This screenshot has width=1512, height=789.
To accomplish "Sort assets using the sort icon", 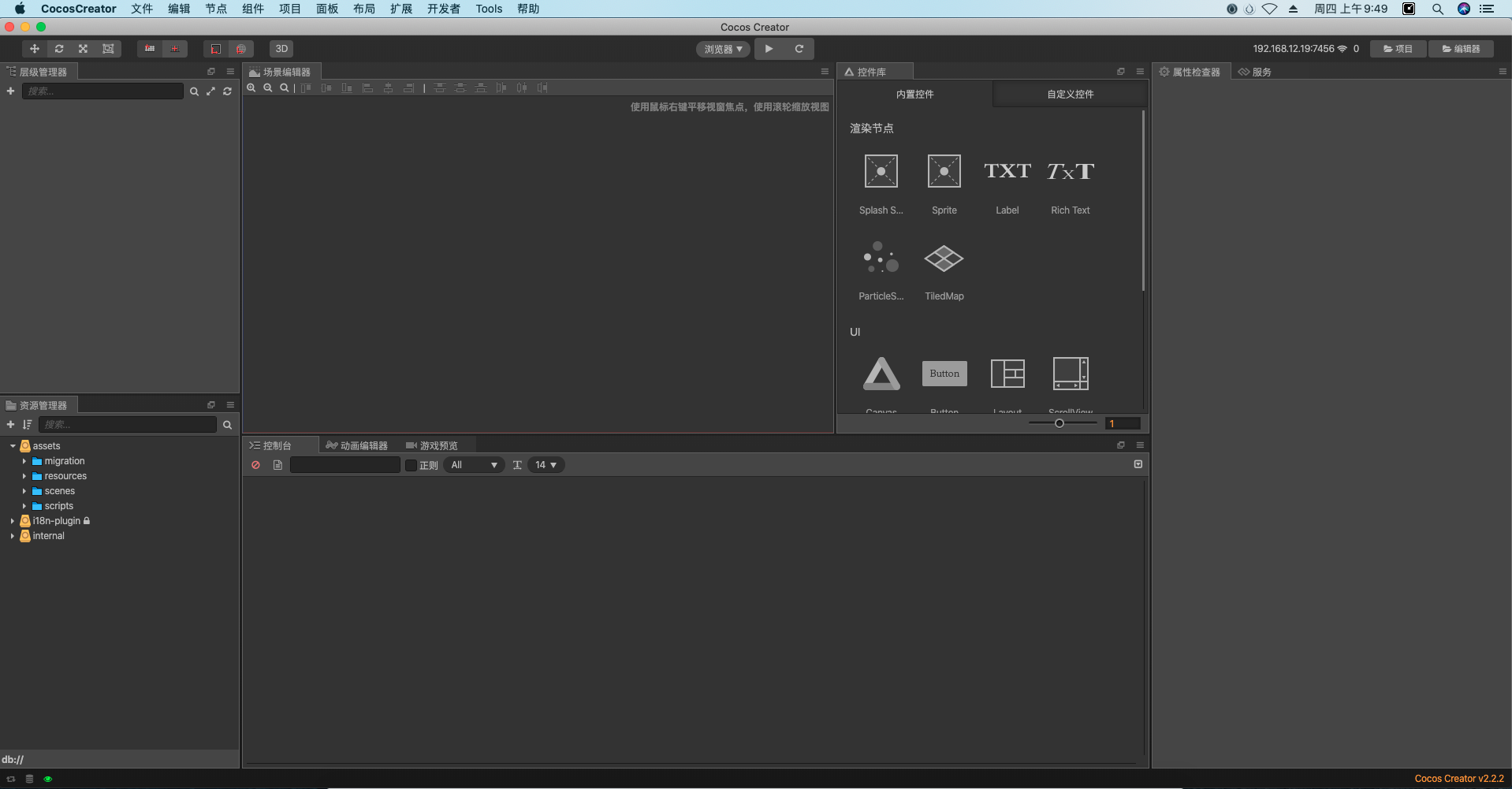I will click(x=27, y=425).
